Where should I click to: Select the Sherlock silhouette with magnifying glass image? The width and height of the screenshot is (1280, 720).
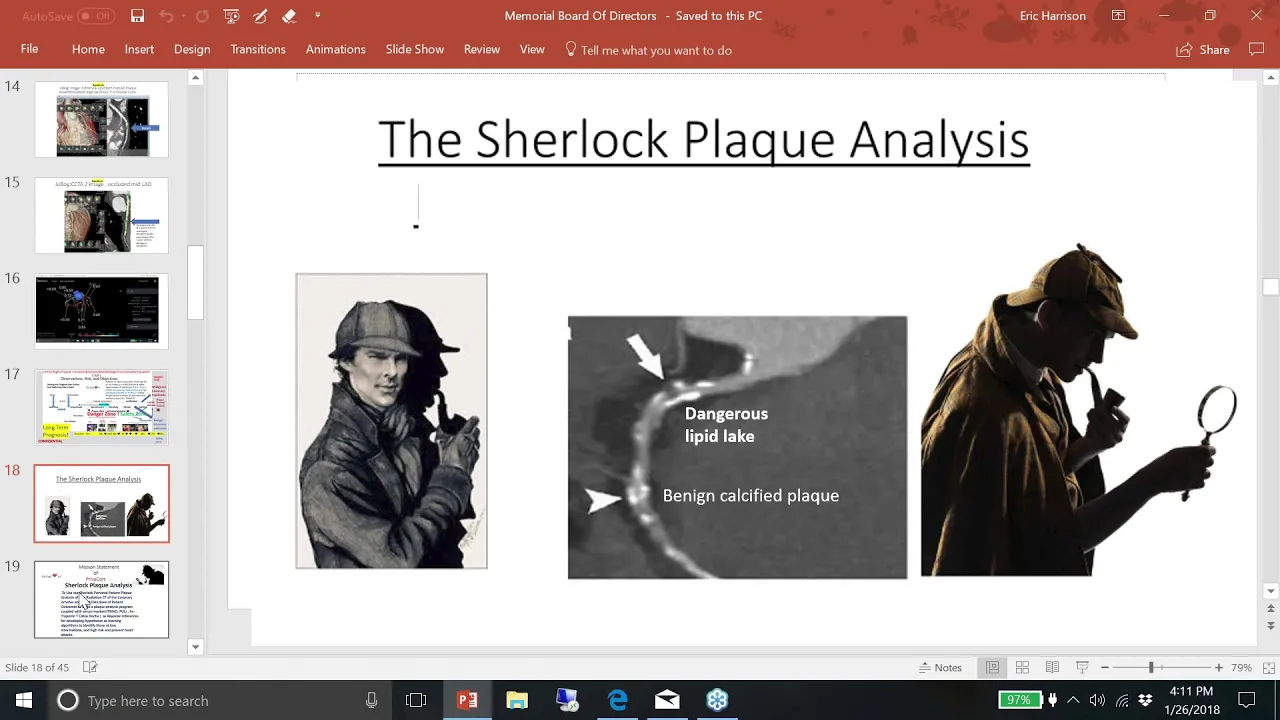point(1078,409)
